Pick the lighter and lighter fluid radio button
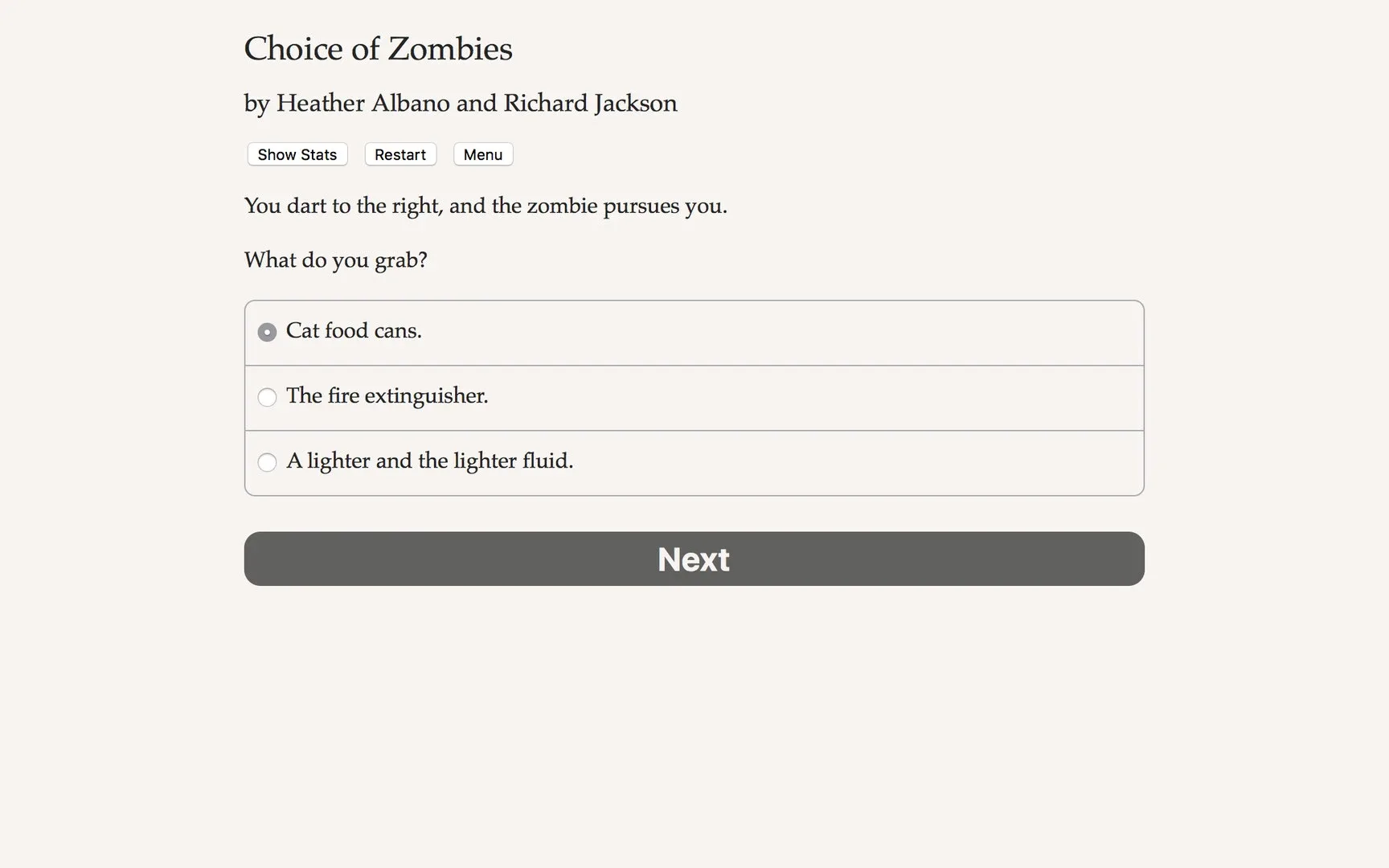Image resolution: width=1389 pixels, height=868 pixels. pyautogui.click(x=267, y=462)
